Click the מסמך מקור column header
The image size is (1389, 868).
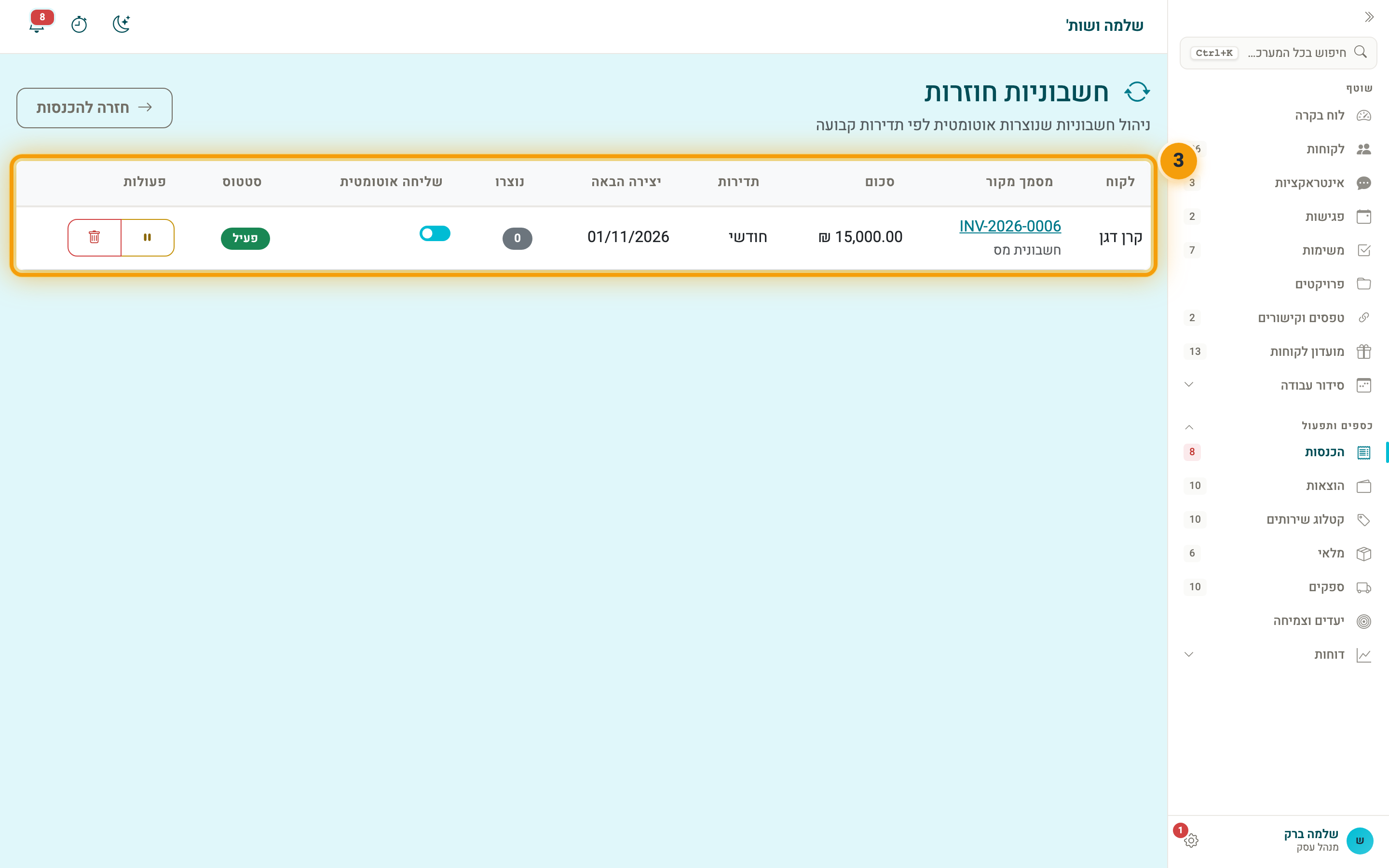[1019, 182]
